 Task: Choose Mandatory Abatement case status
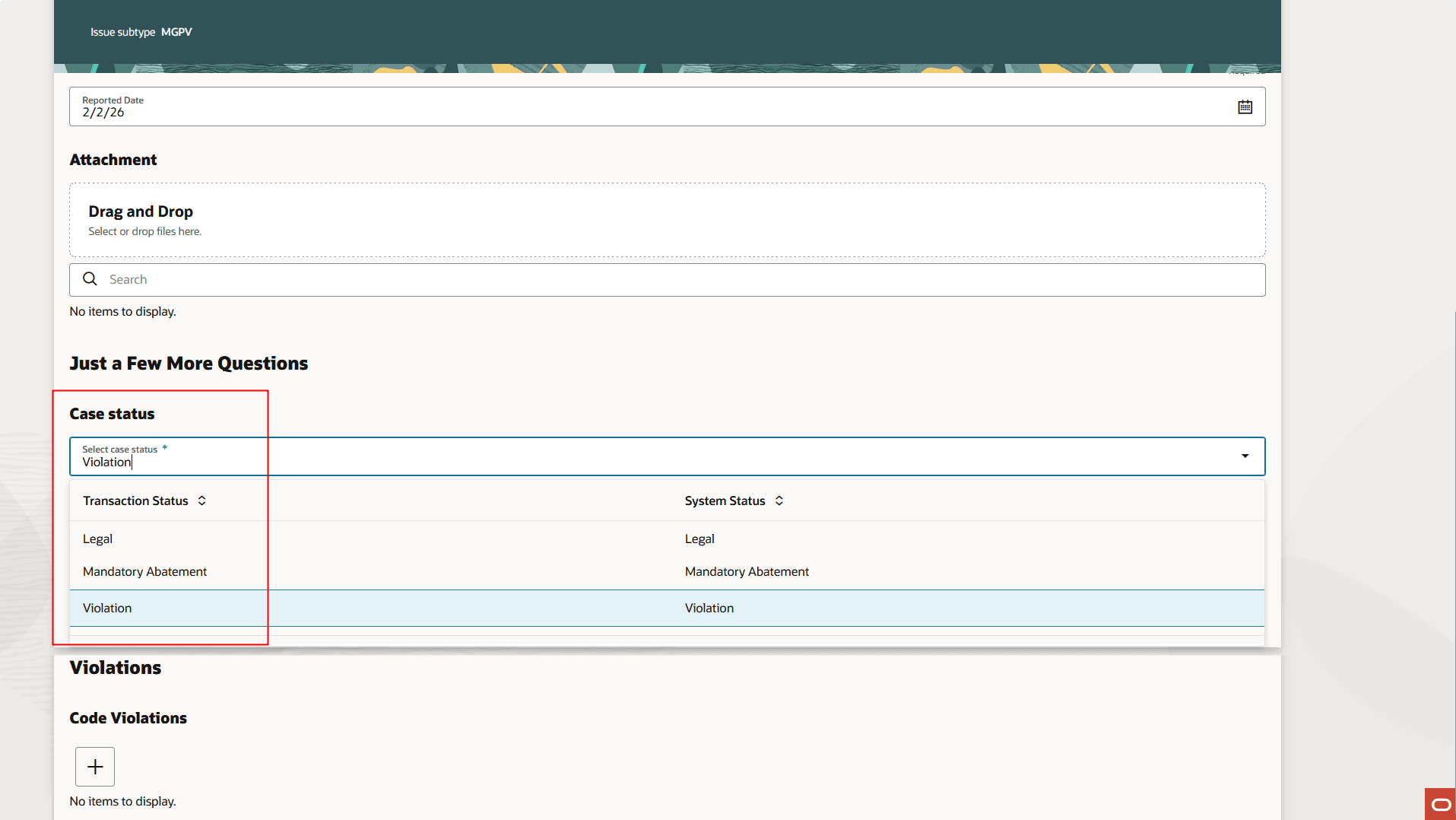[x=144, y=571]
